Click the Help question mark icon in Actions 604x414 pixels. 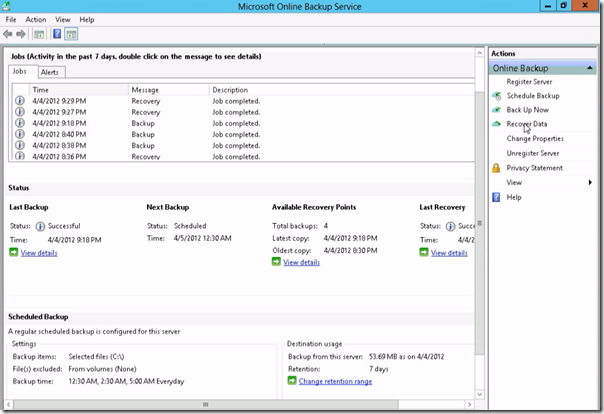pos(496,197)
